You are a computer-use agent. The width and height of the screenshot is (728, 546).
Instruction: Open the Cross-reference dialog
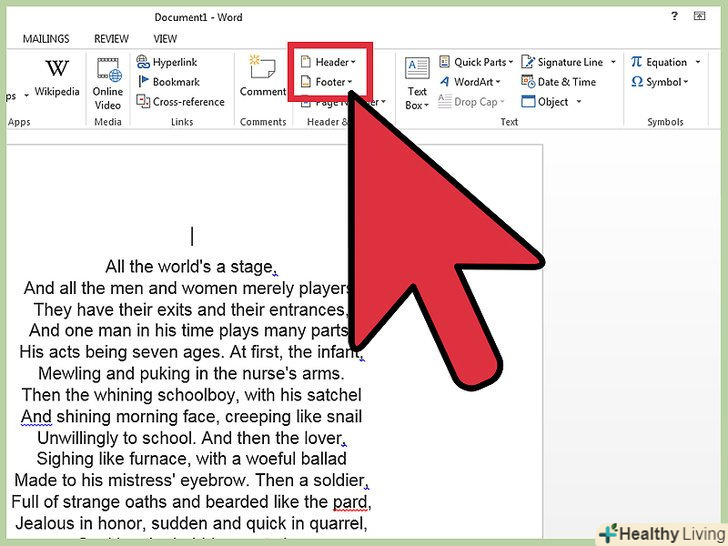[x=143, y=101]
